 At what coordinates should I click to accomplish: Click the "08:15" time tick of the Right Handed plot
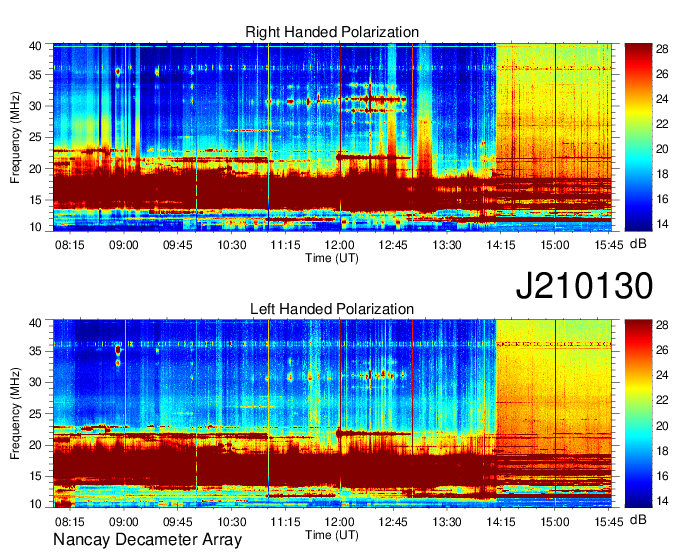coord(69,245)
